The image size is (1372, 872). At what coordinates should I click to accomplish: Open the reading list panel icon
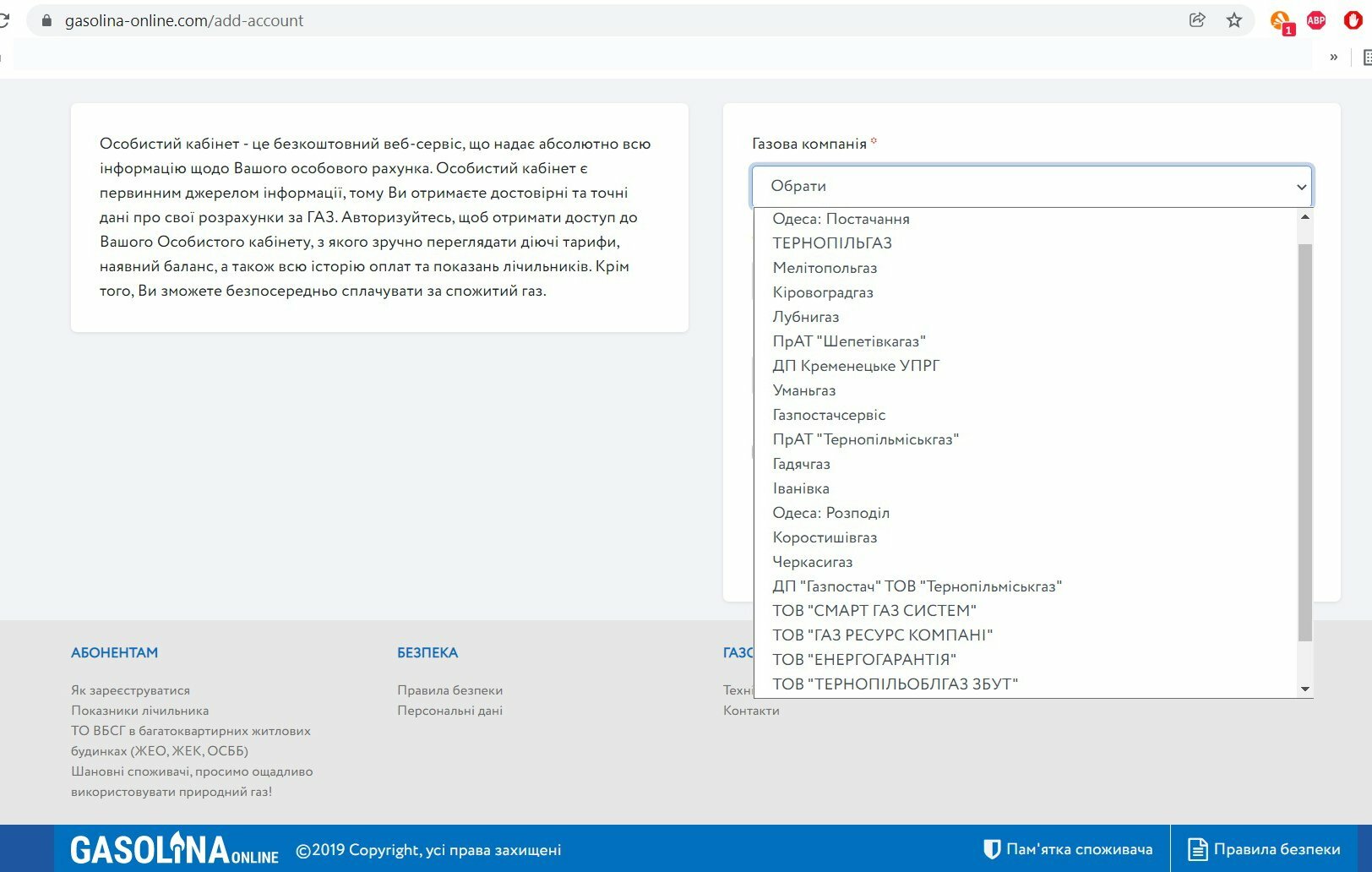1367,57
